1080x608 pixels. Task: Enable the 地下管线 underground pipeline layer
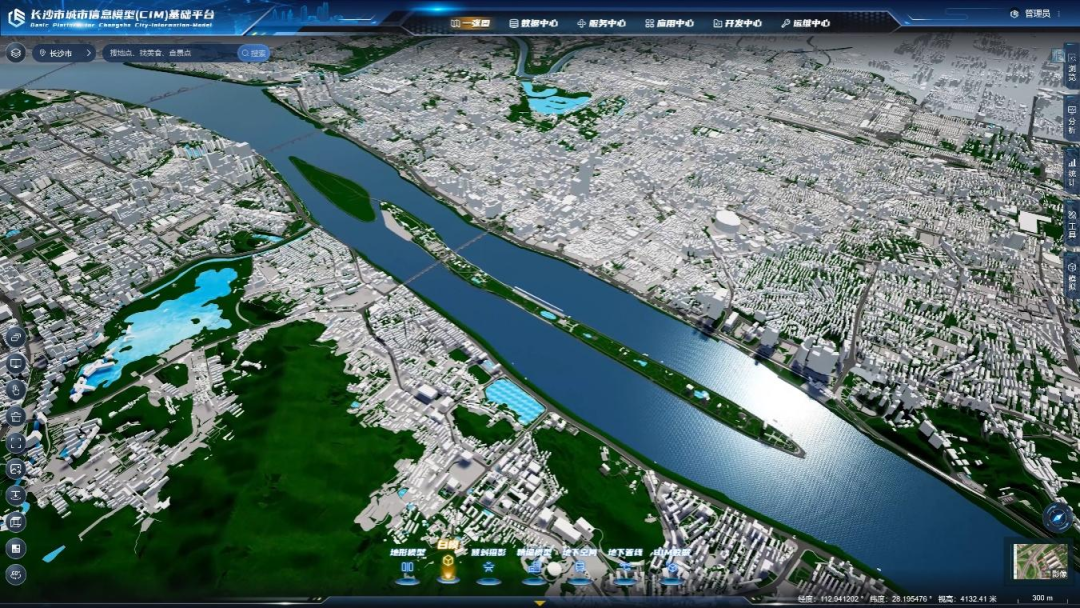[x=625, y=567]
